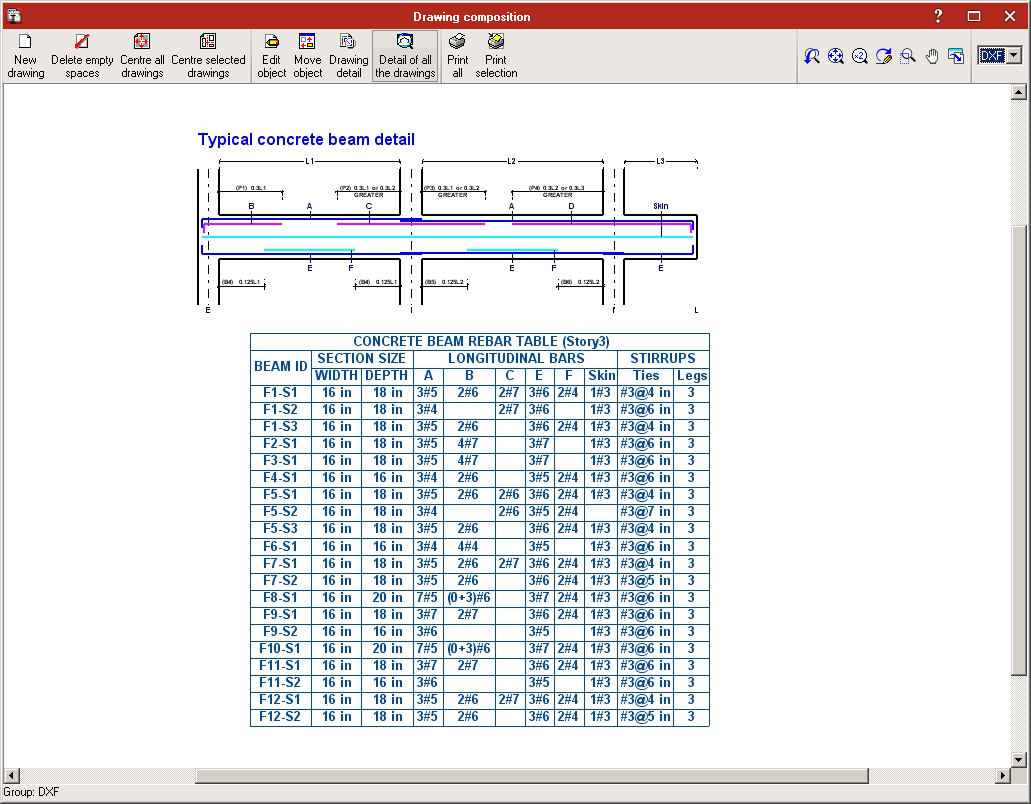
Task: Zoom to fit whole drawing
Action: (836, 56)
